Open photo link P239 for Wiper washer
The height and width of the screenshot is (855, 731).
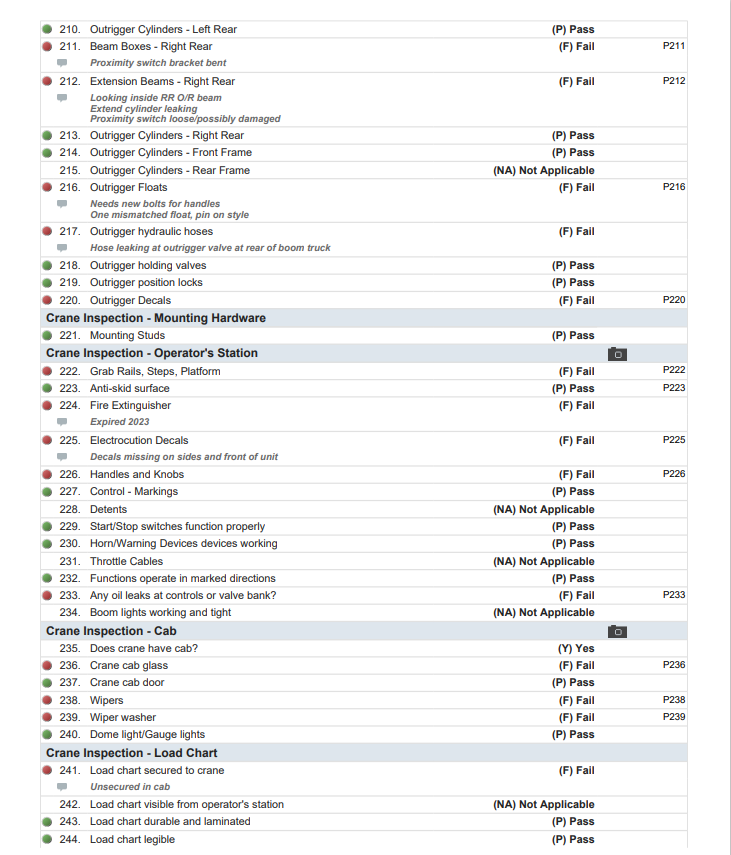click(x=673, y=717)
